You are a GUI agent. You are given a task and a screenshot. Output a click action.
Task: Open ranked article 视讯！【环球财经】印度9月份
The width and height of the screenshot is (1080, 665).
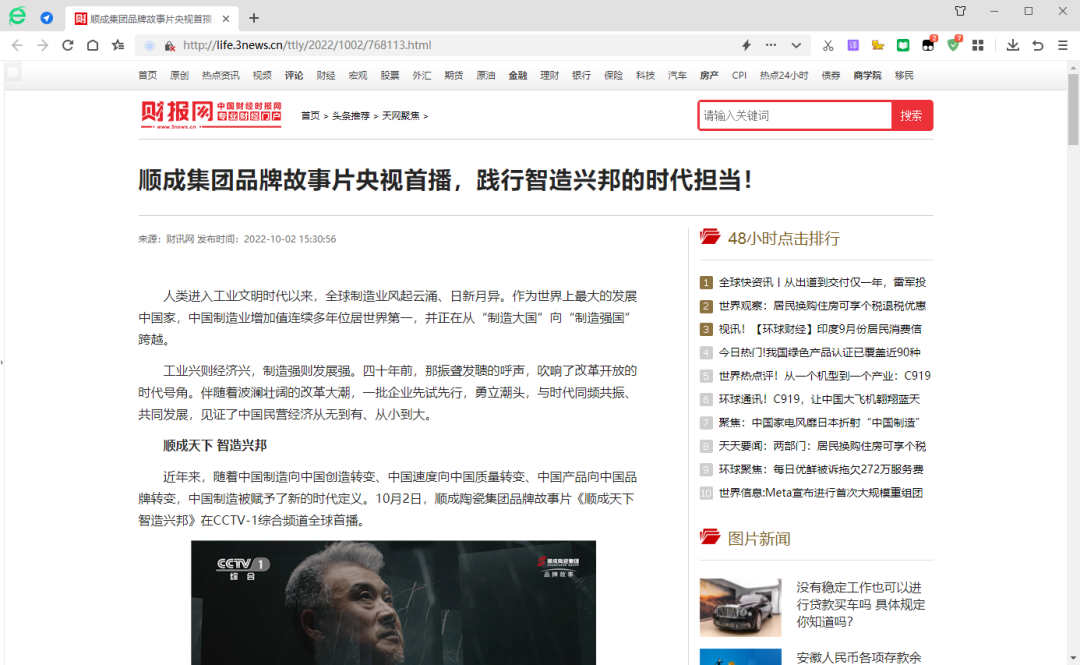[x=820, y=329]
